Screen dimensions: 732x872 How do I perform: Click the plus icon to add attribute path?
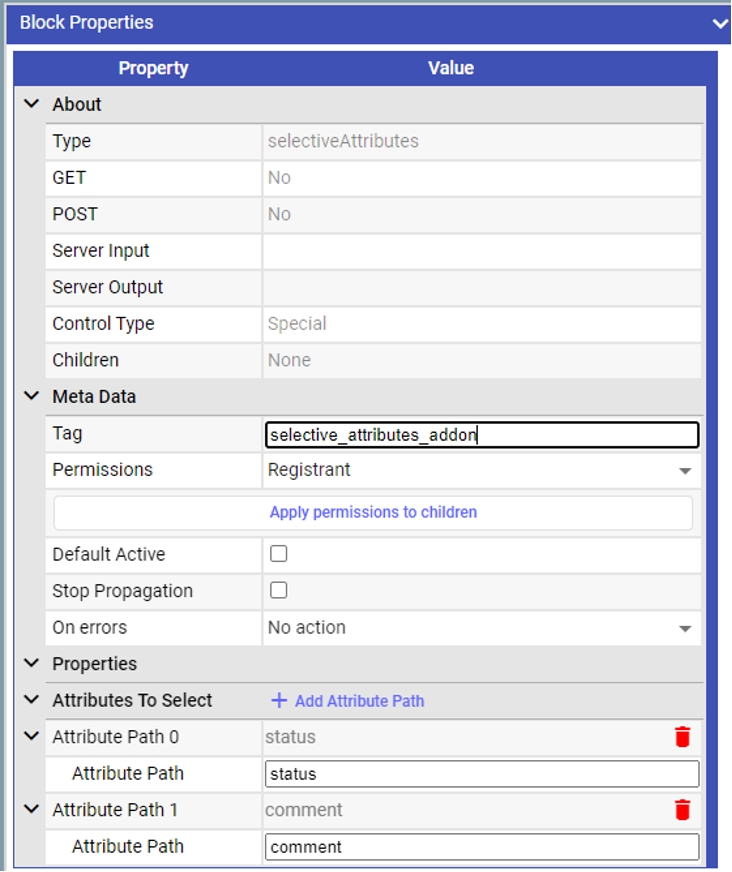(x=279, y=701)
